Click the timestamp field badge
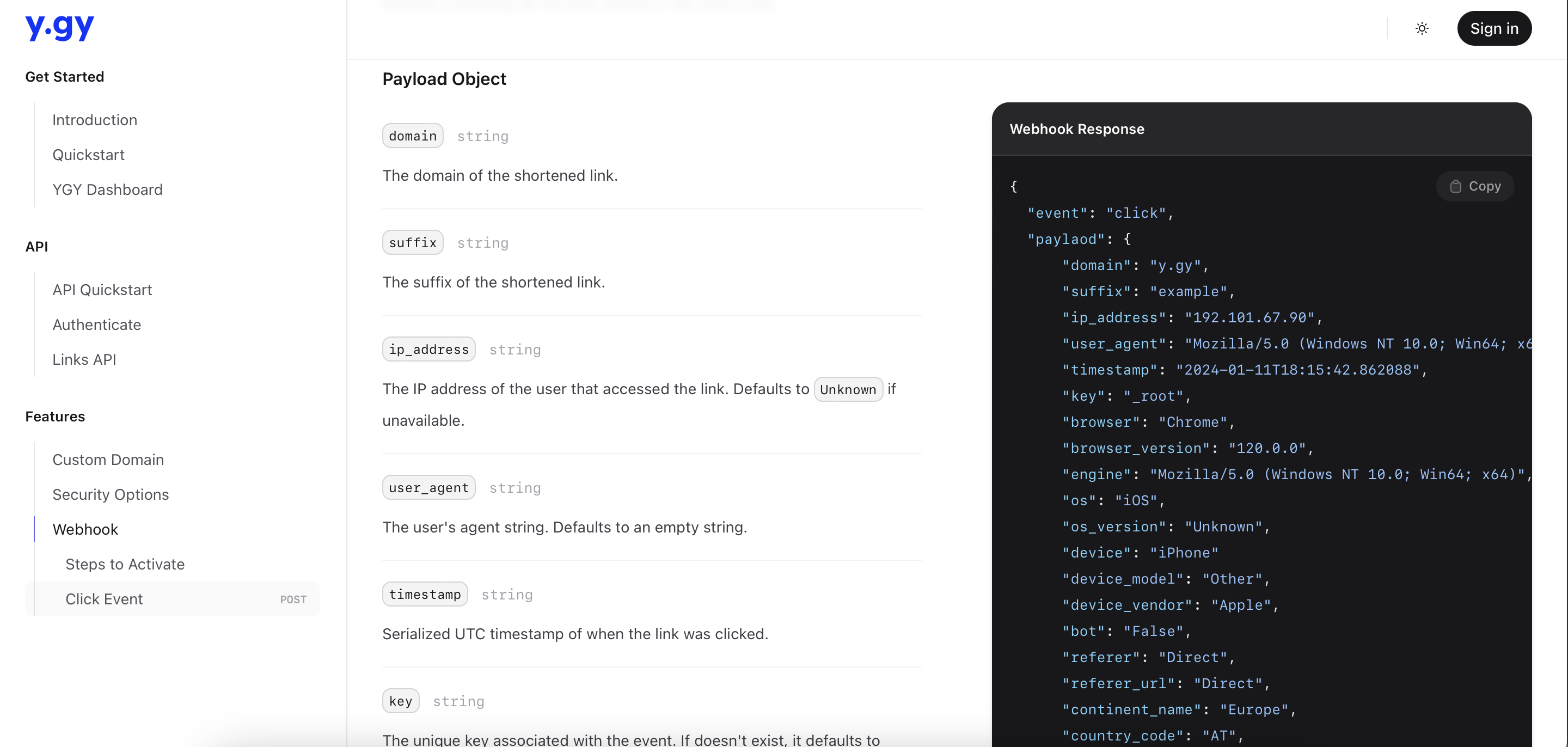Image resolution: width=1568 pixels, height=747 pixels. click(425, 593)
